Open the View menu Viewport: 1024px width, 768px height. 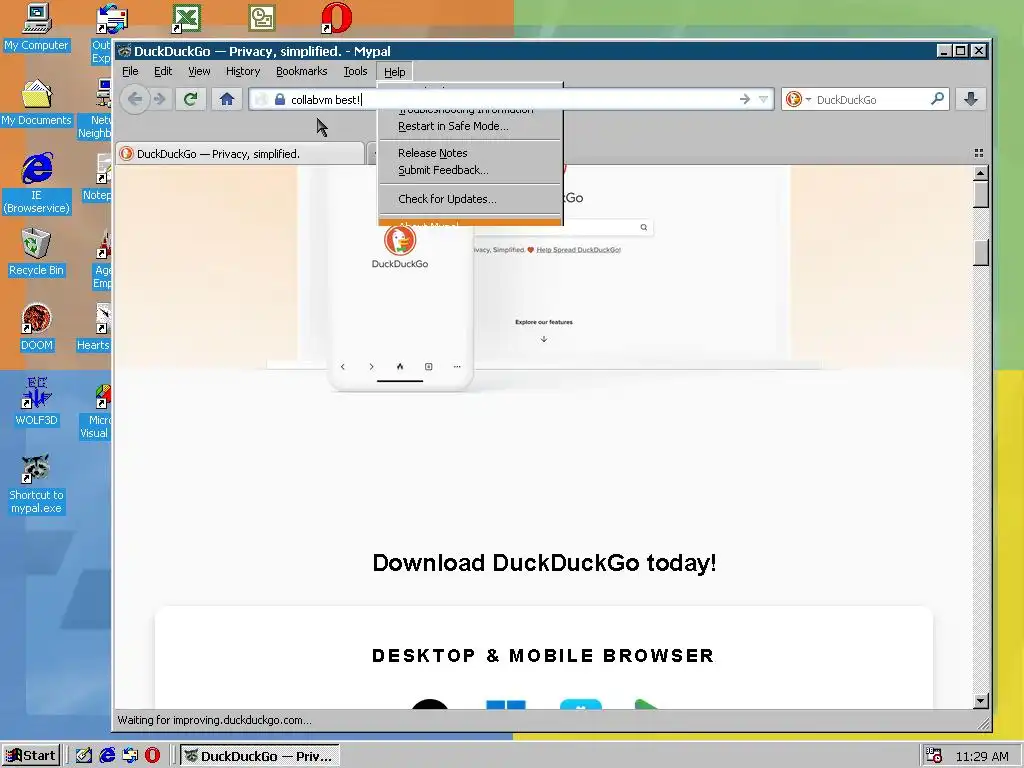(x=199, y=71)
